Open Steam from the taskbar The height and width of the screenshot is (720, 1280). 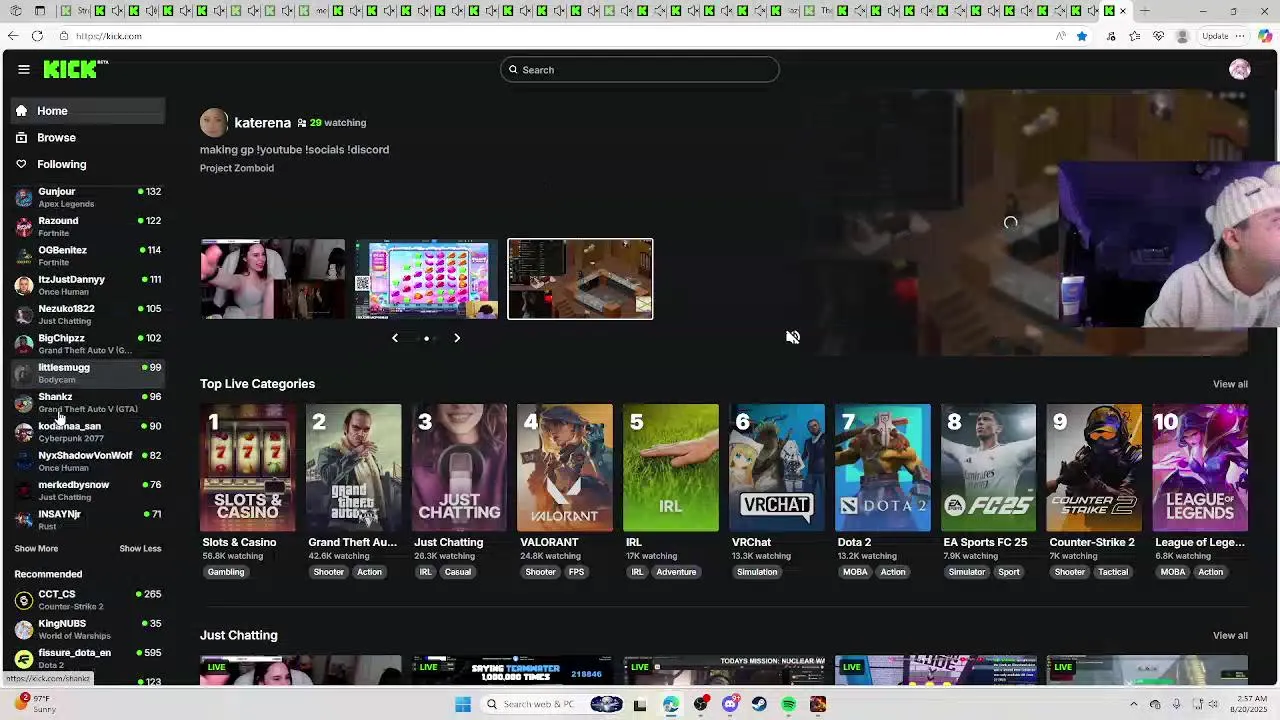tap(760, 704)
